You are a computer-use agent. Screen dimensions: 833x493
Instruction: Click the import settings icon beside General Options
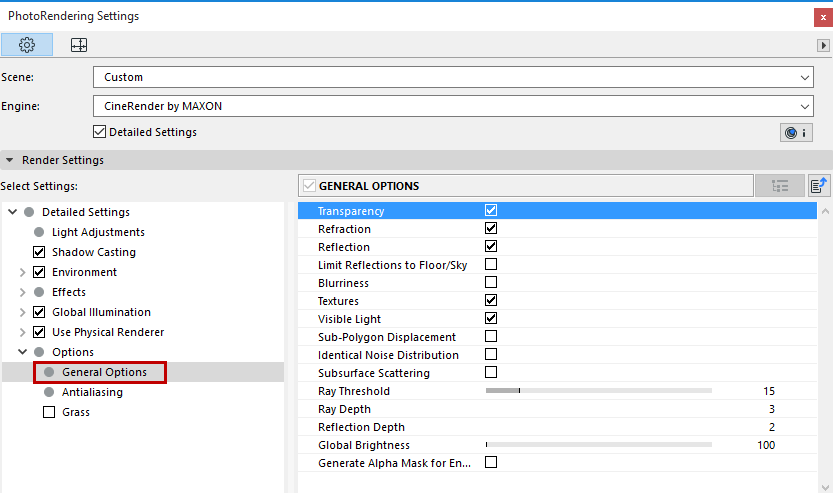pyautogui.click(x=819, y=186)
